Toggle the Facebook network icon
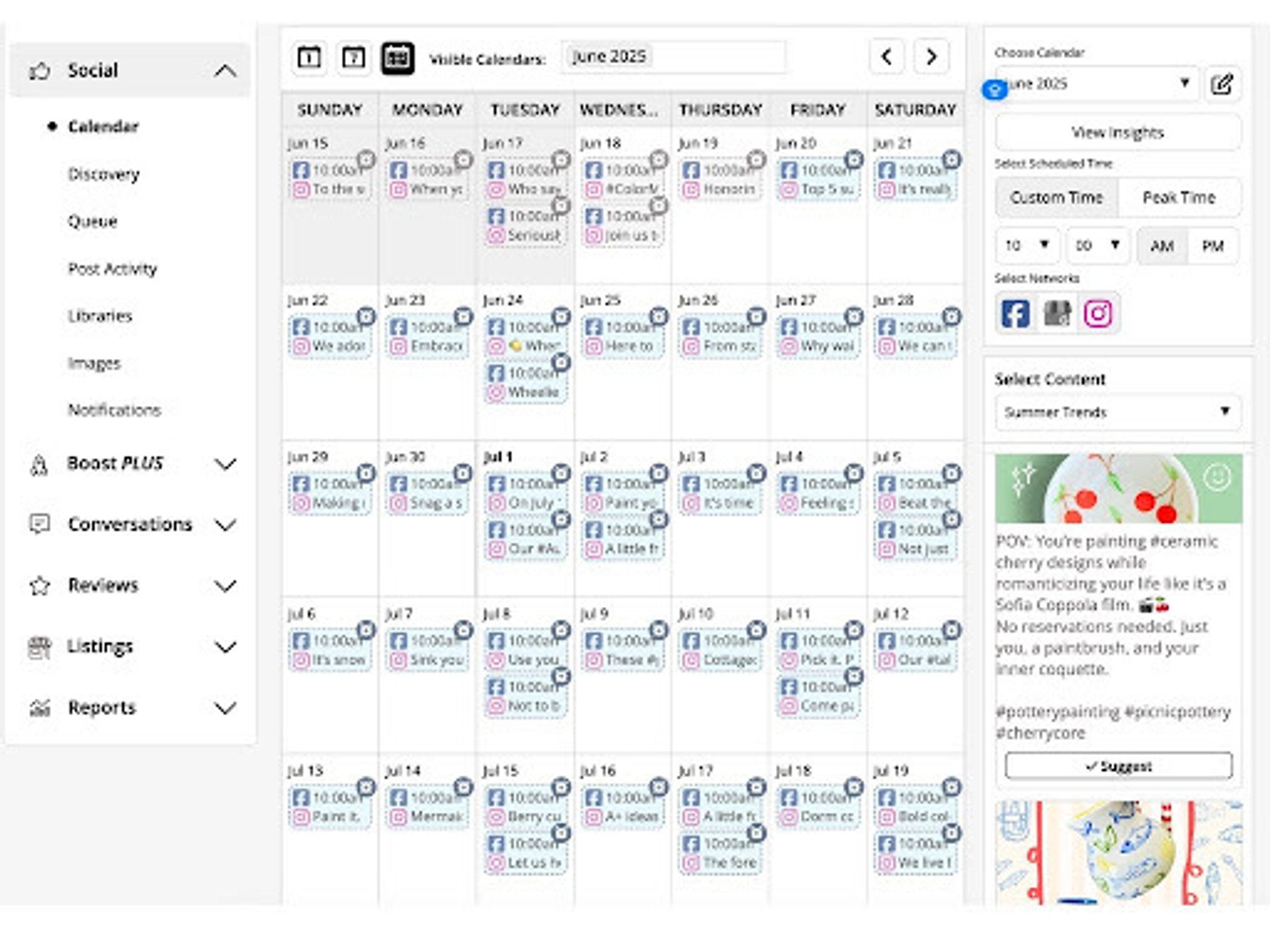This screenshot has height=952, width=1270. tap(1015, 313)
